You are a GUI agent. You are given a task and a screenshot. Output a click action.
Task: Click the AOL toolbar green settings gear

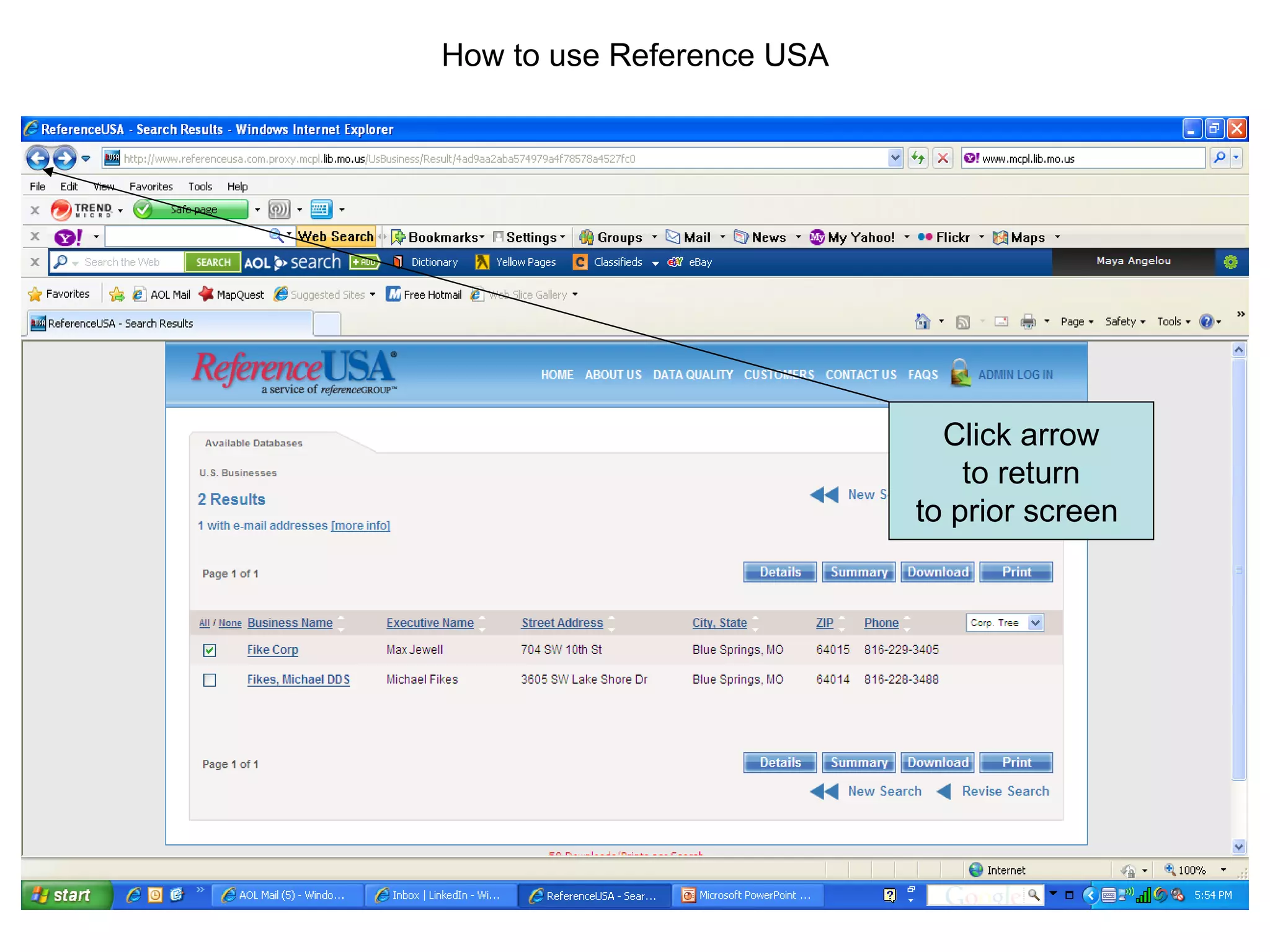(1231, 262)
